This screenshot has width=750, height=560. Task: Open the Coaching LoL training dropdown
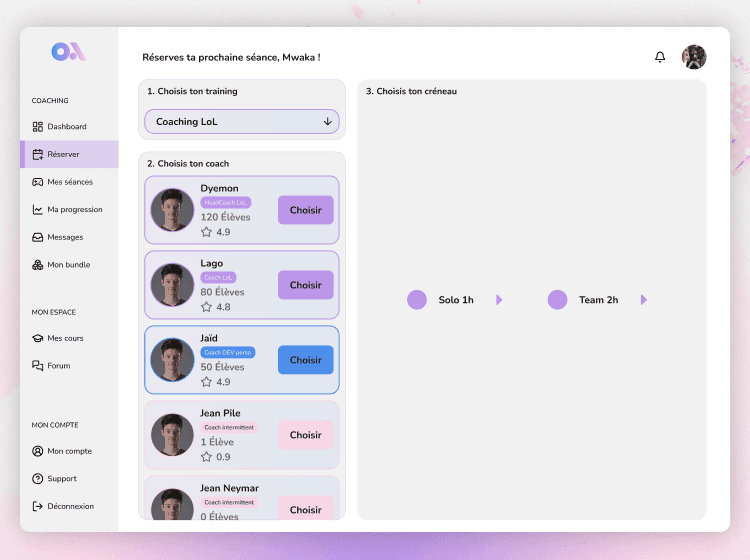pyautogui.click(x=242, y=122)
